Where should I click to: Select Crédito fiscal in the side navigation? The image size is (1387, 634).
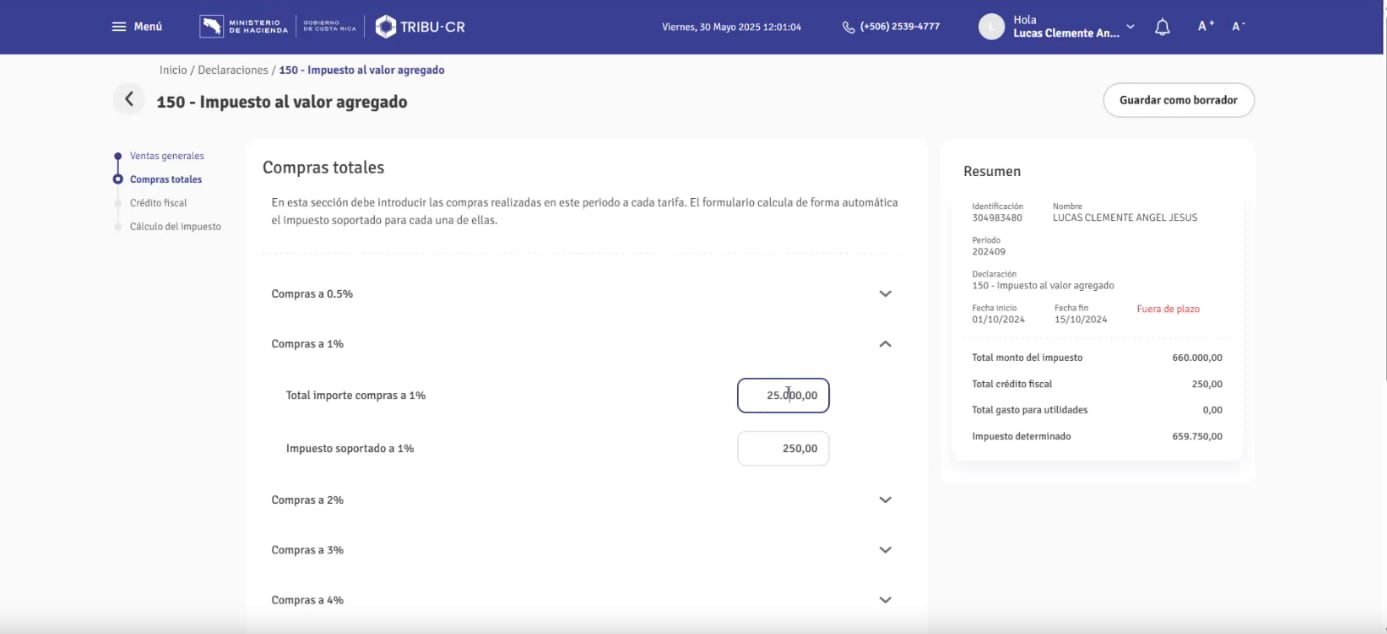pos(156,202)
